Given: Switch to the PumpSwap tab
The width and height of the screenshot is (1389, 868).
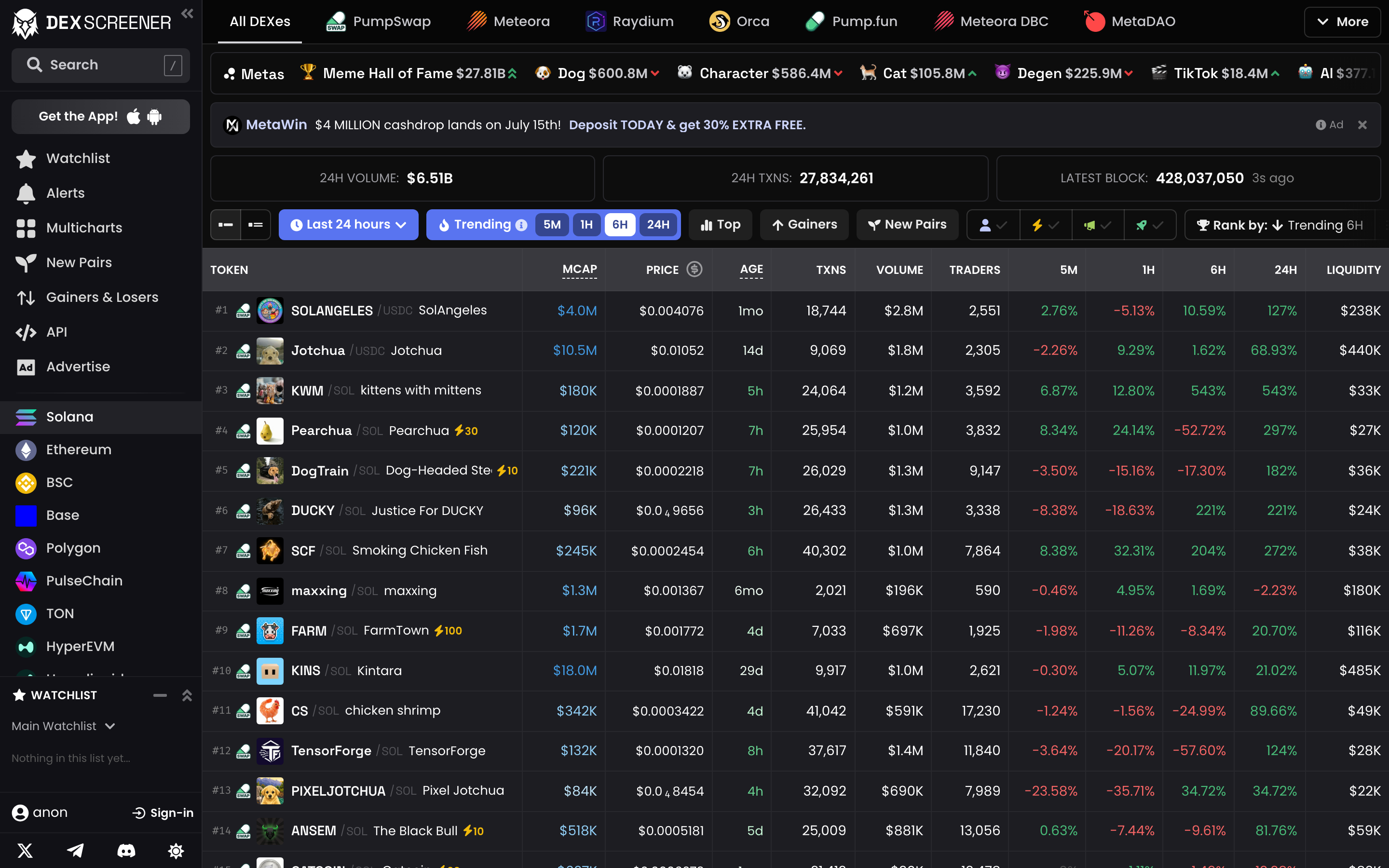Looking at the screenshot, I should (378, 22).
